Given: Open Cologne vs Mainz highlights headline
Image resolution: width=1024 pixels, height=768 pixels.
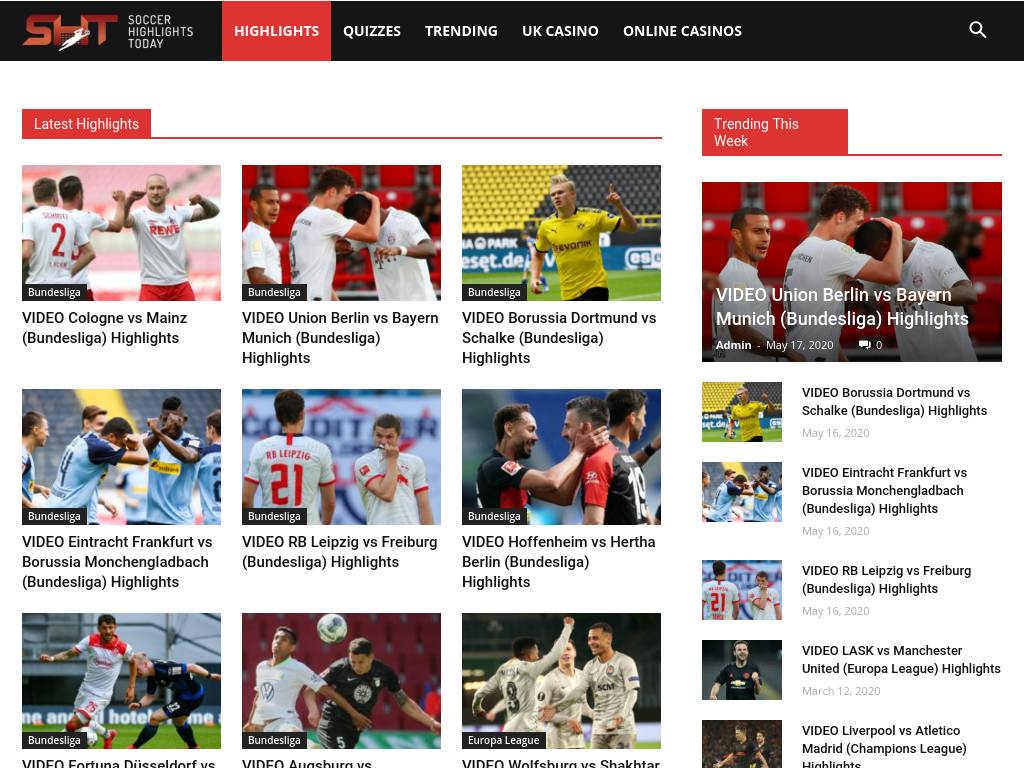Looking at the screenshot, I should (x=104, y=328).
